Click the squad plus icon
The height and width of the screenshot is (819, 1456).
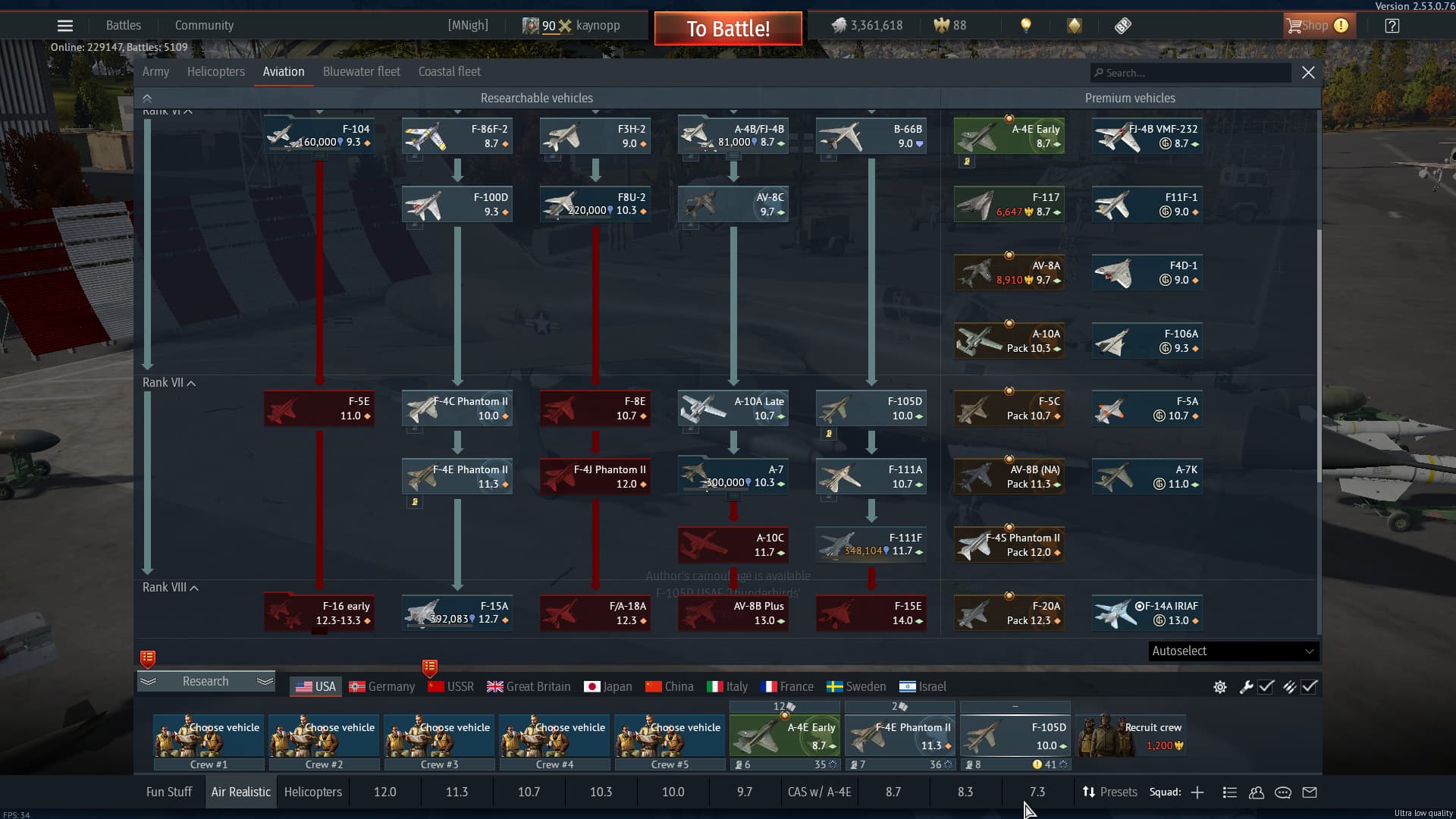(1197, 792)
